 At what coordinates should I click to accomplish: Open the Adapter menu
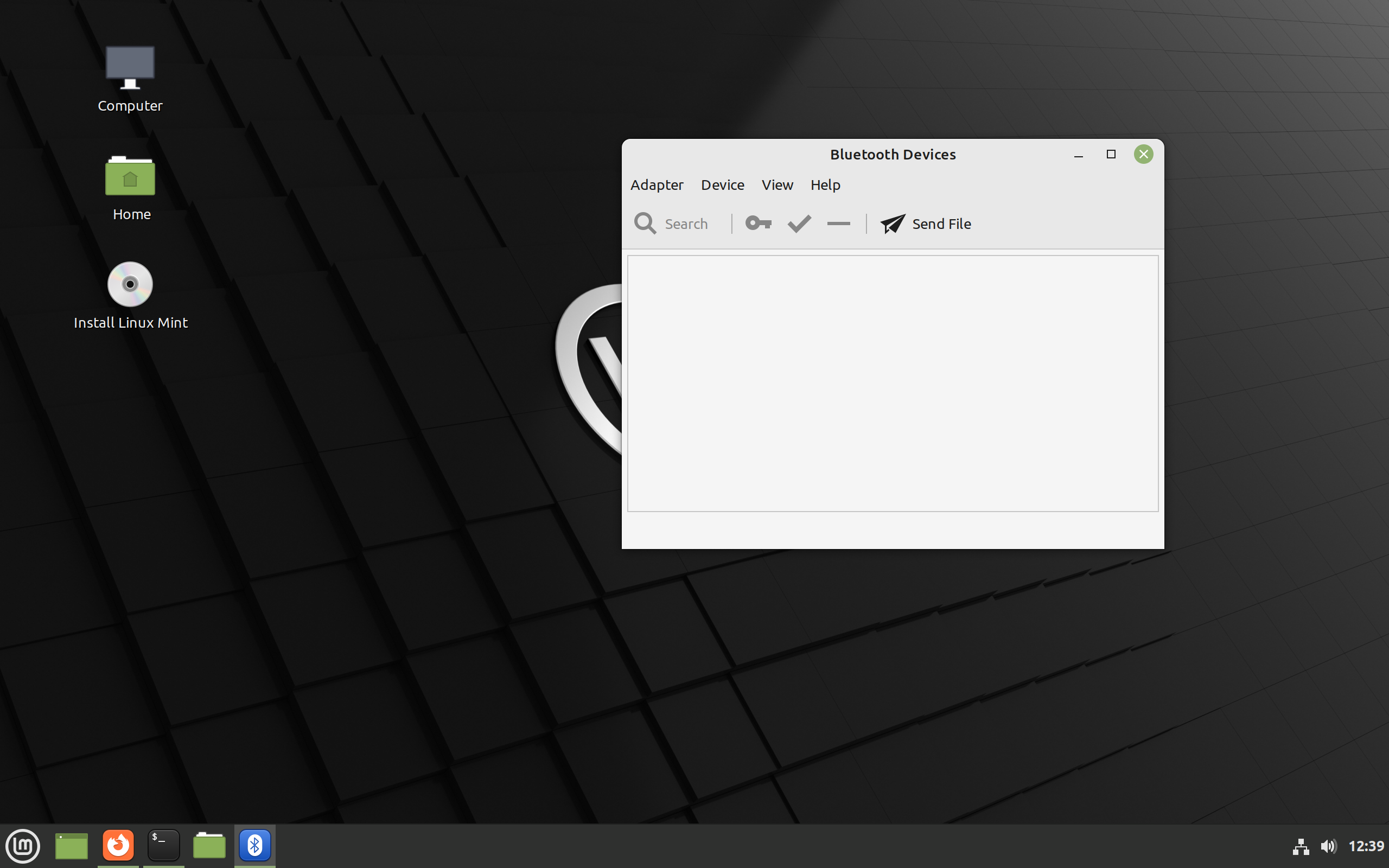coord(657,185)
